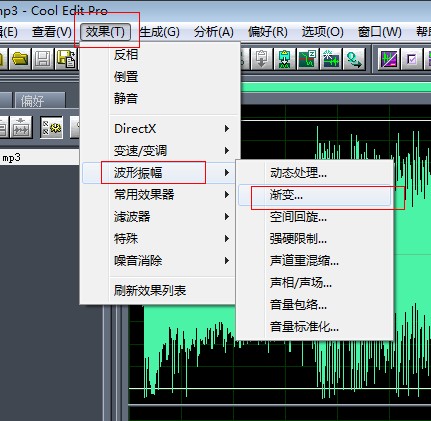Select 声道重混缩... in the submenu

pyautogui.click(x=315, y=261)
